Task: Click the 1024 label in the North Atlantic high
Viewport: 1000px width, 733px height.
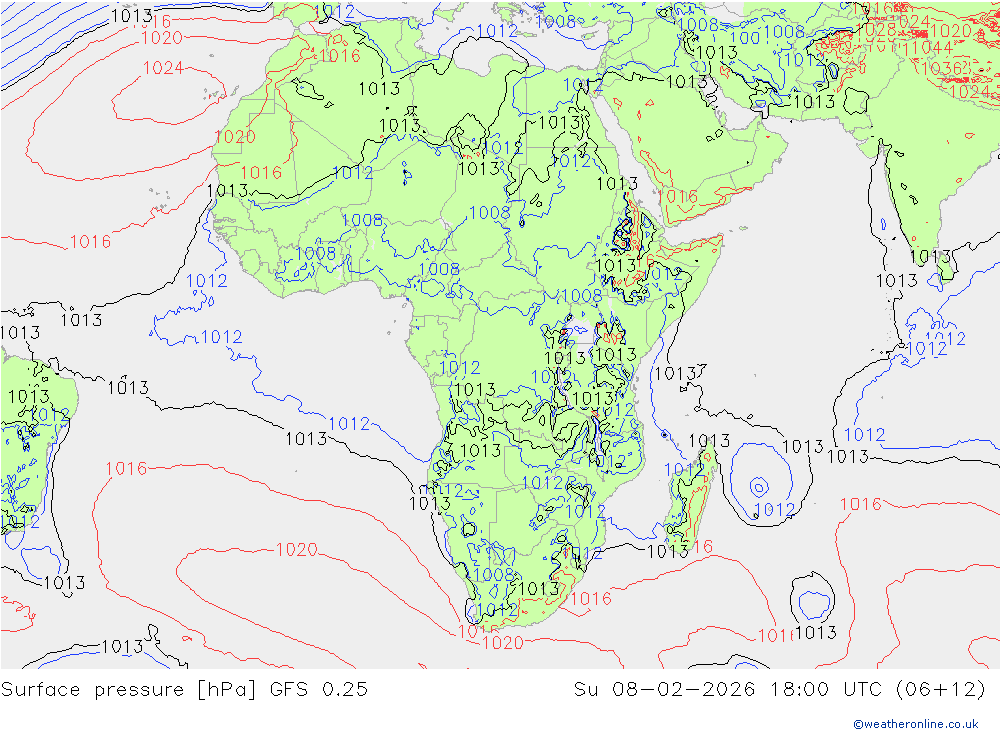Action: [163, 68]
